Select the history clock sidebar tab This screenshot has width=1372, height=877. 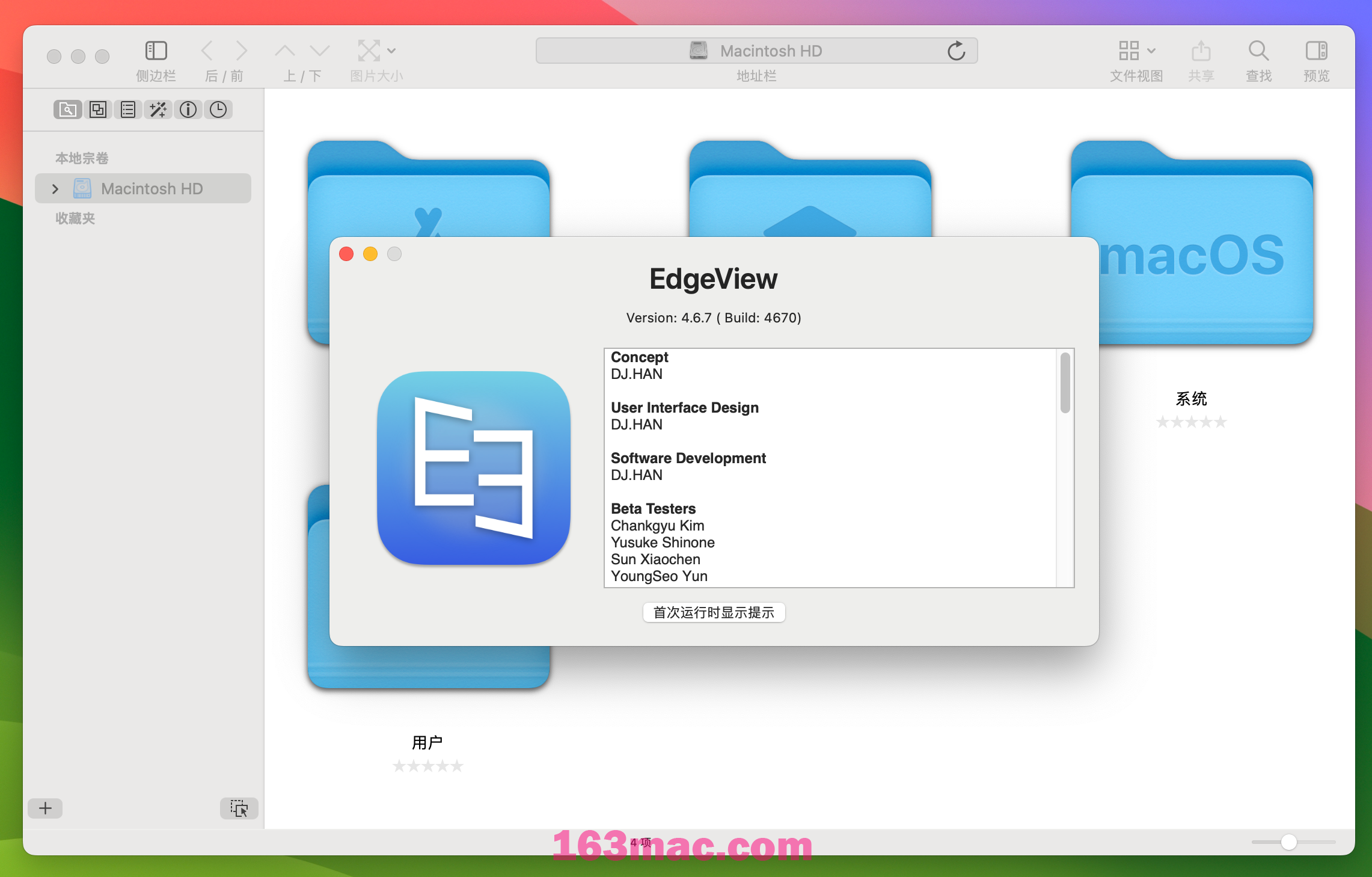[x=218, y=109]
